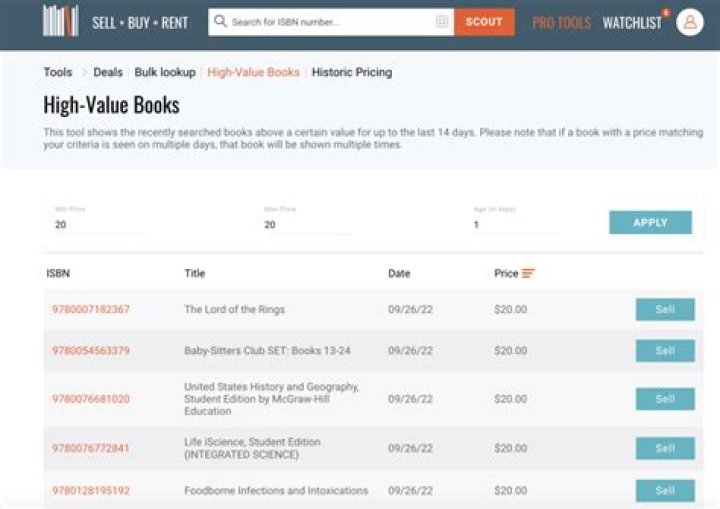The image size is (720, 509).
Task: Sell Foodborne Infections and Intoxications
Action: (665, 491)
